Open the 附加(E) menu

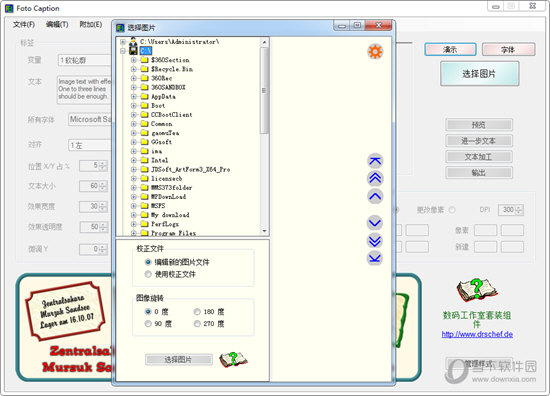coord(90,25)
